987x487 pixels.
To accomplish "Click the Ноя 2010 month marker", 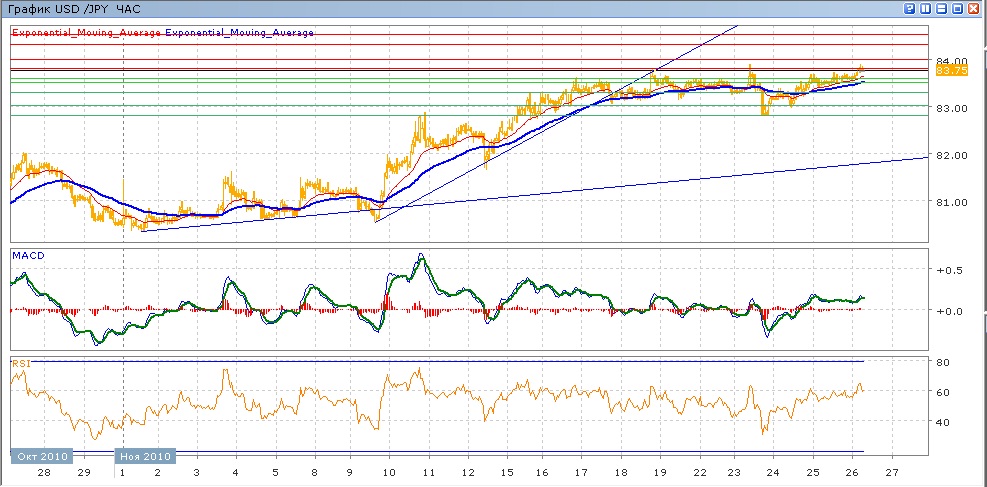I will pos(146,456).
